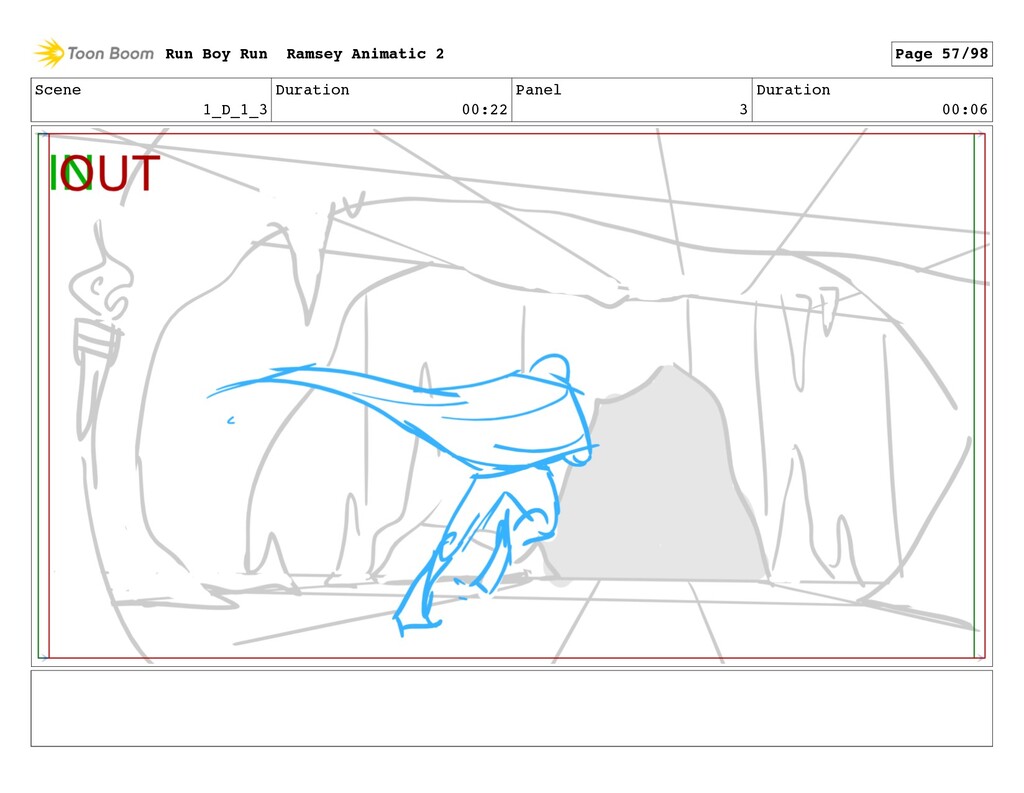Select scene name '1_D_1_3'
This screenshot has width=1024, height=793.
click(235, 110)
